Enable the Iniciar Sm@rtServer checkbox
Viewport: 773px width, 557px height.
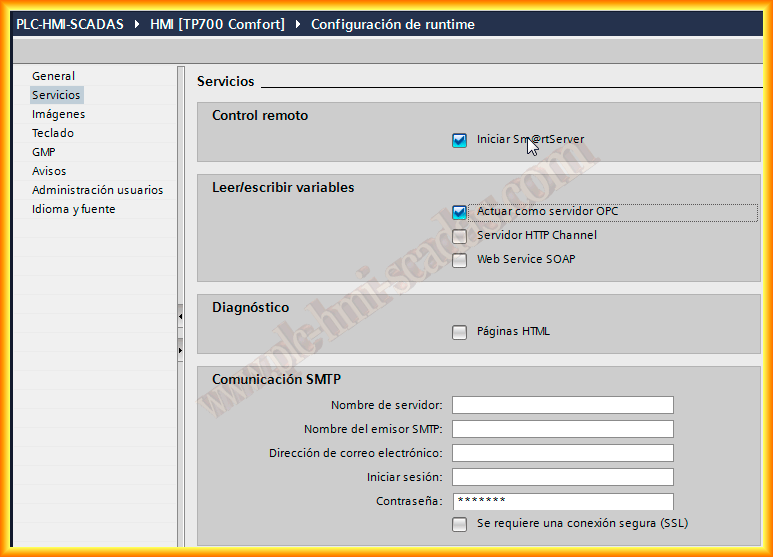coord(459,141)
